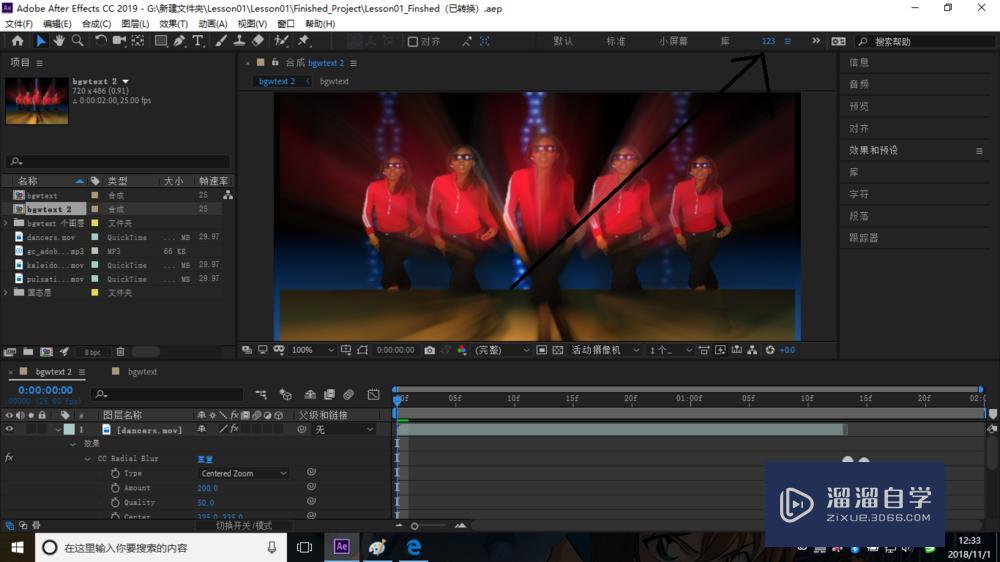Select the Roto Brush tool

point(281,41)
